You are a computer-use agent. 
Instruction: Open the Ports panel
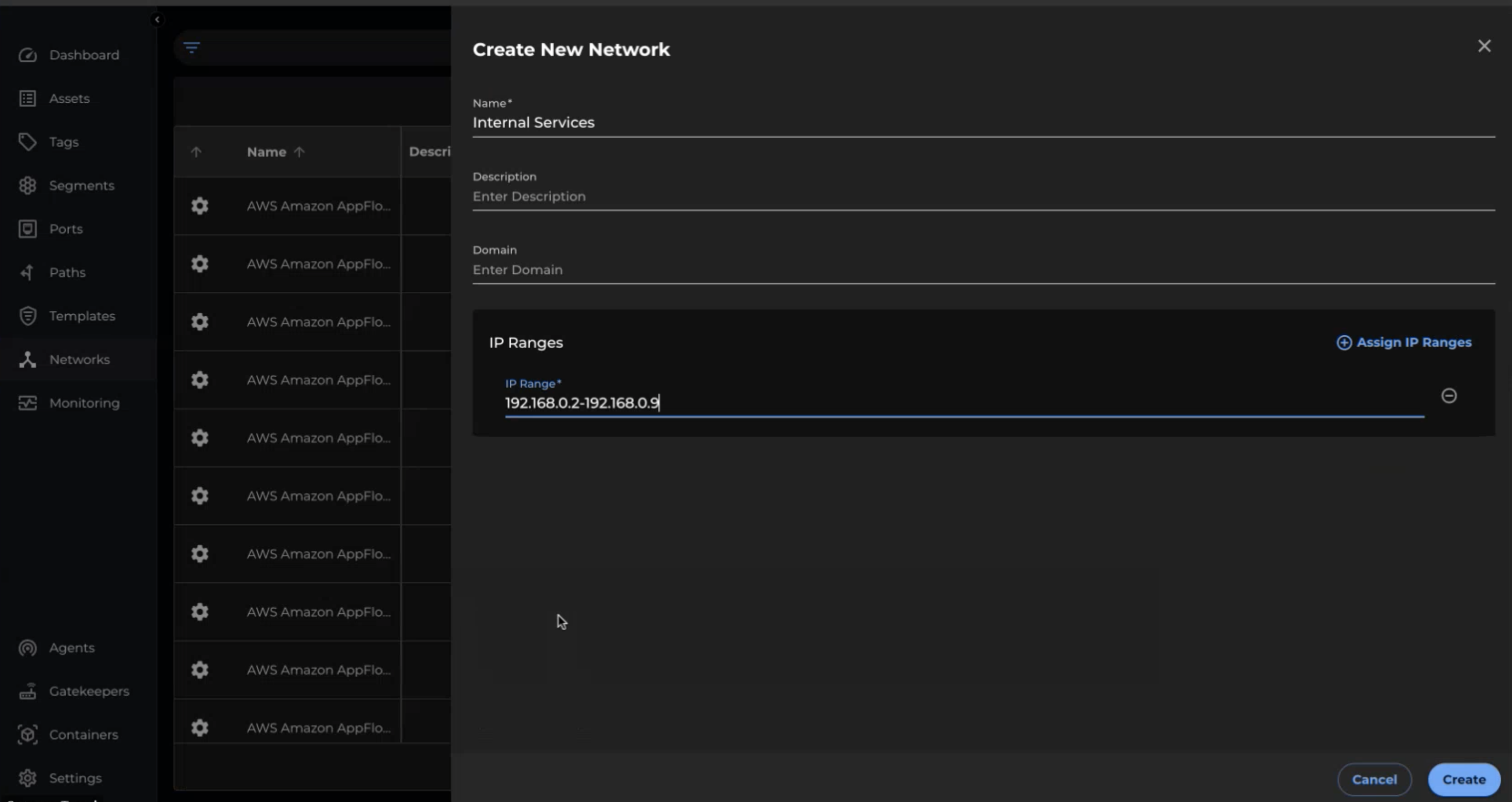pyautogui.click(x=65, y=229)
